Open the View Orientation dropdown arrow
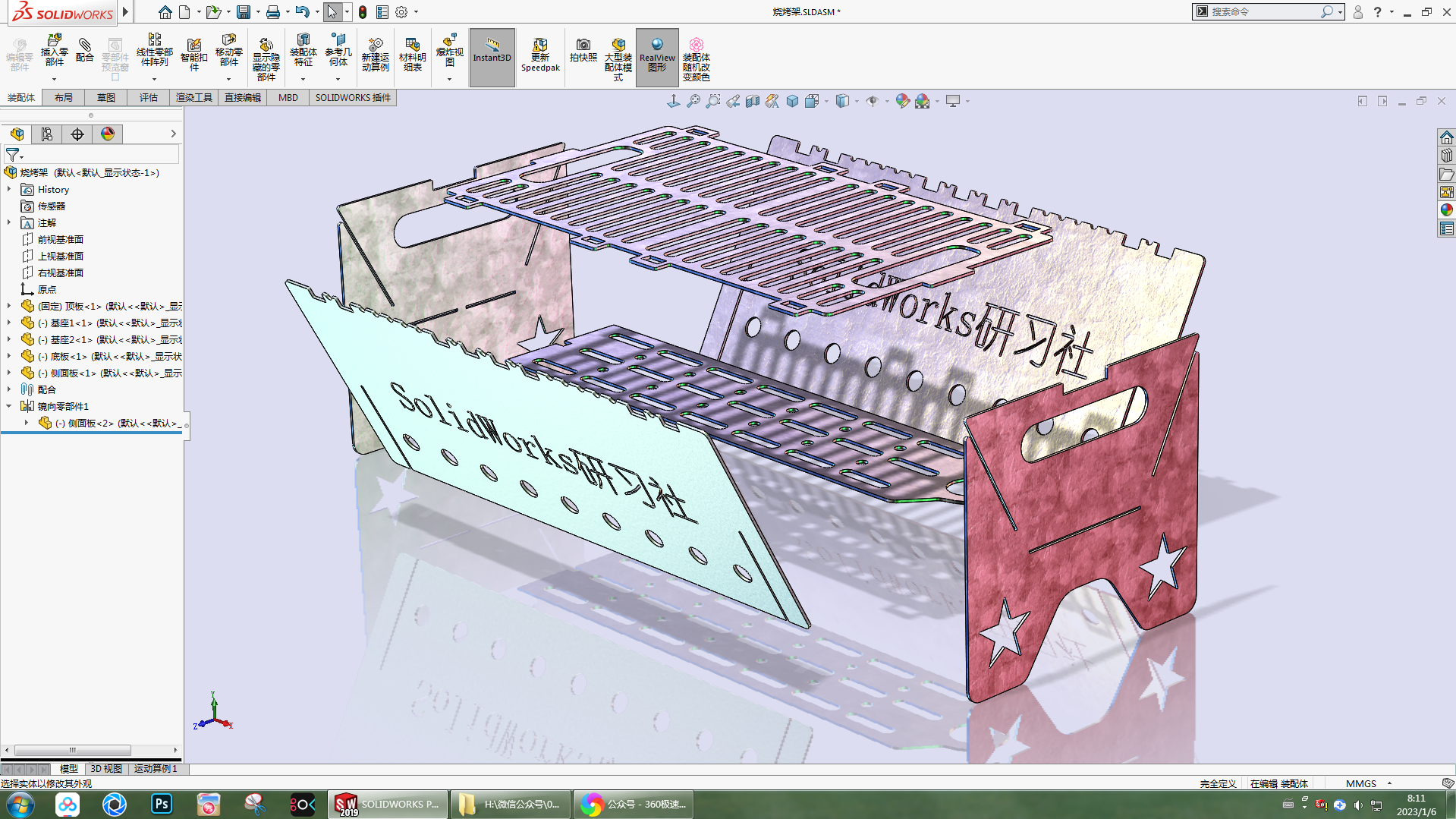The width and height of the screenshot is (1456, 819). 826,101
